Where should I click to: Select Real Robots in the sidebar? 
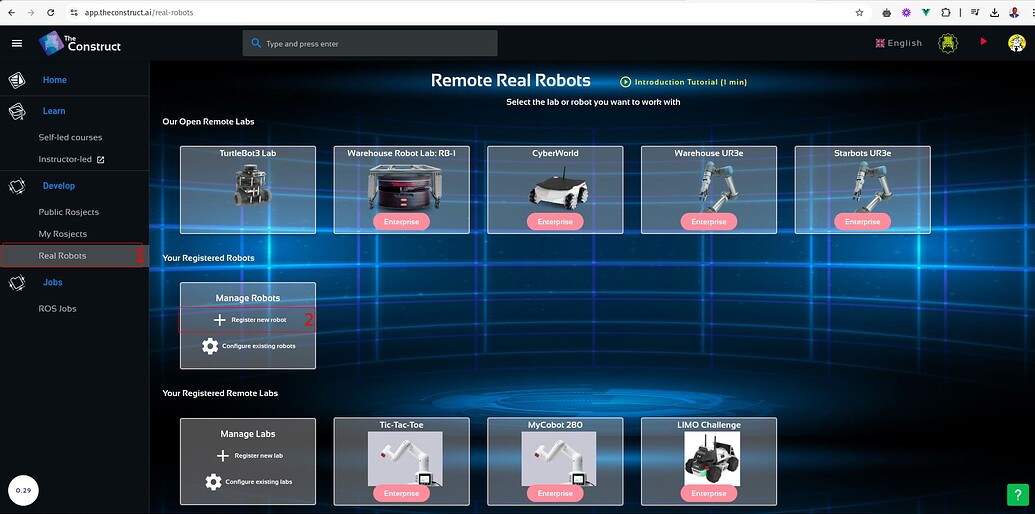click(73, 255)
